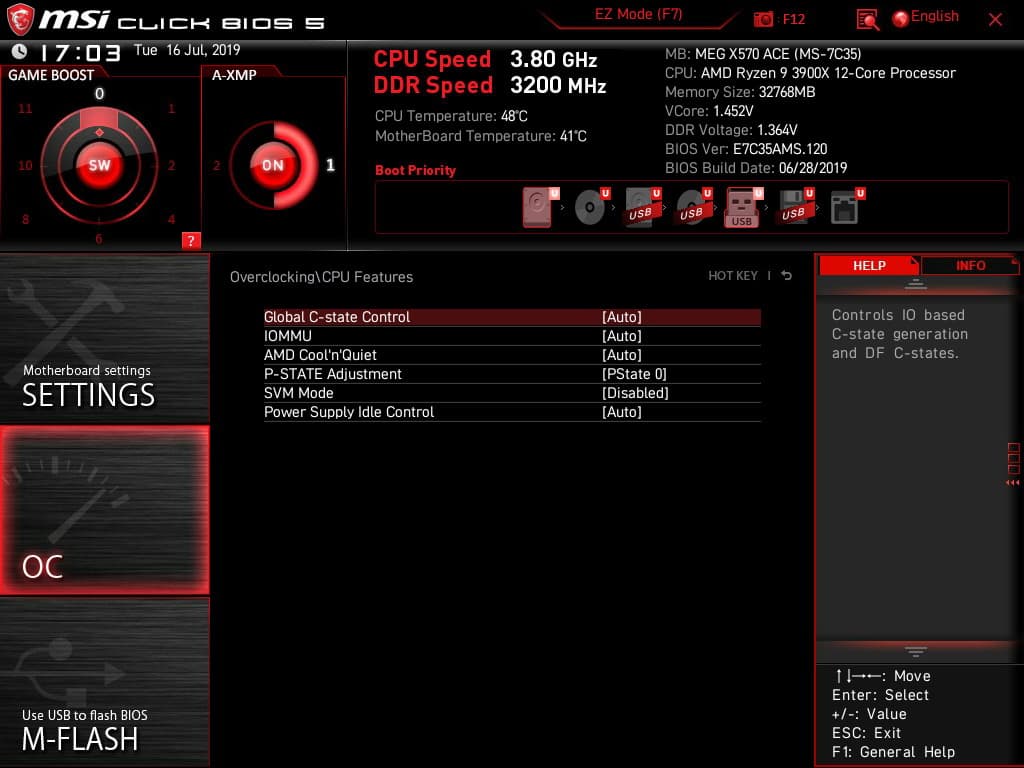Select the Power Supply Idle Control label

click(349, 411)
